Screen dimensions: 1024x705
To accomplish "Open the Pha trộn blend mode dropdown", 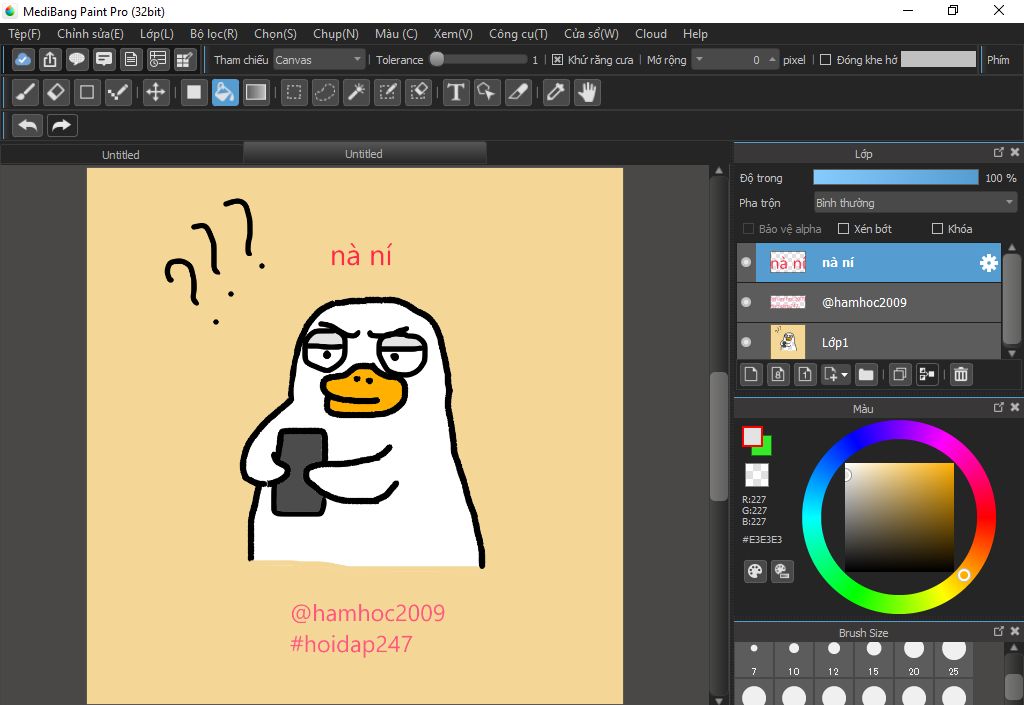I will click(x=916, y=203).
